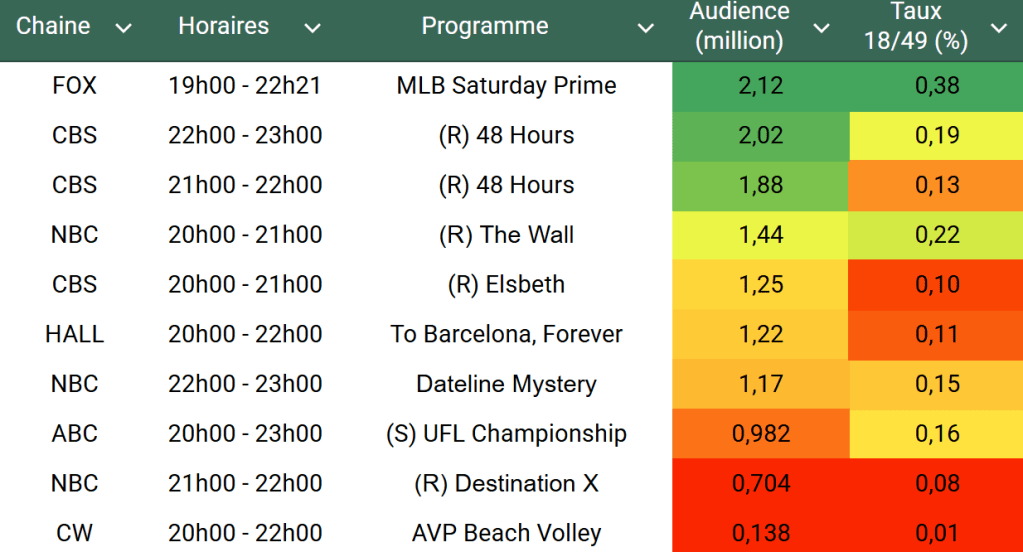
Task: Select the yellow 0,19 rating cell
Action: pyautogui.click(x=936, y=136)
